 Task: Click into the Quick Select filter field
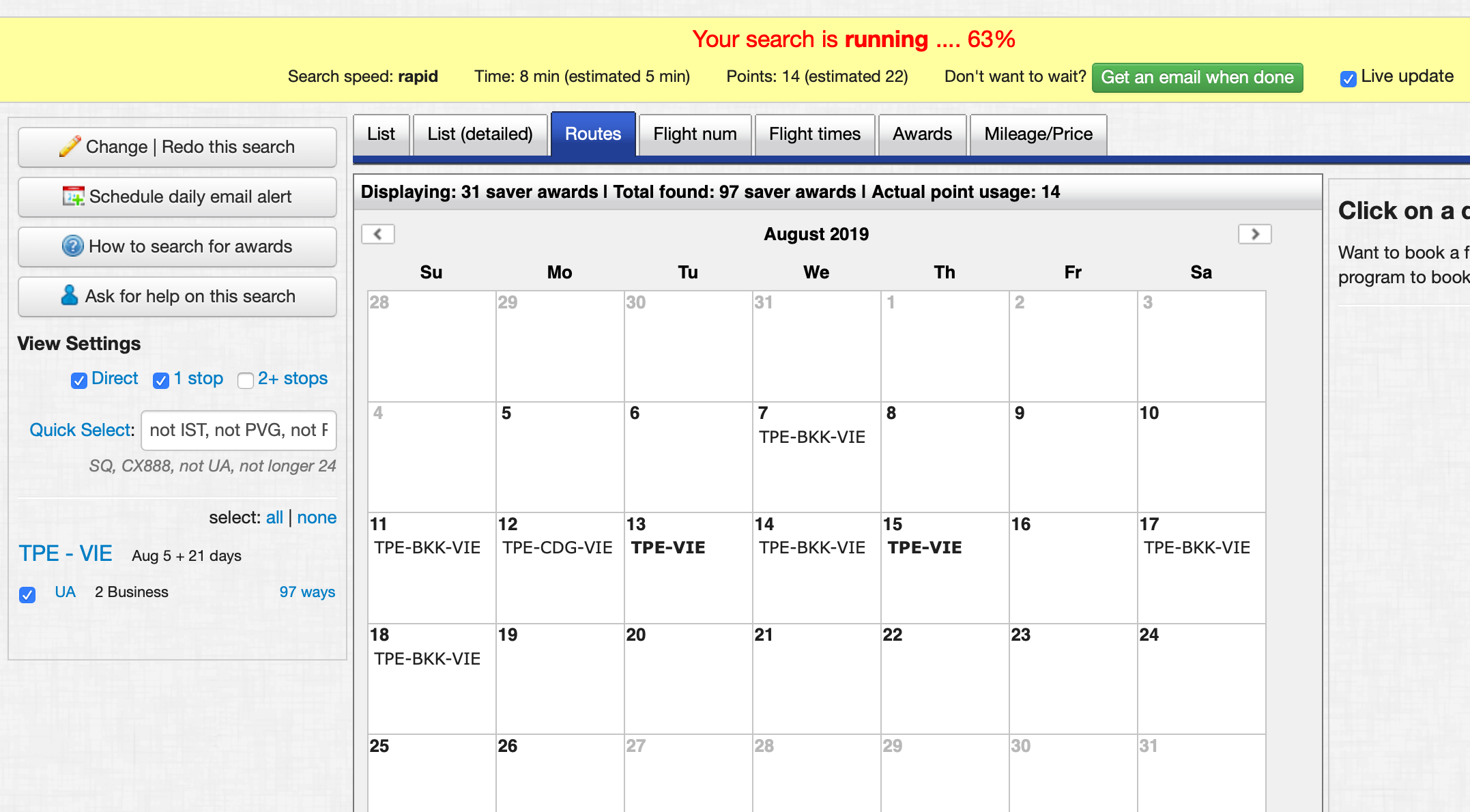(x=238, y=430)
